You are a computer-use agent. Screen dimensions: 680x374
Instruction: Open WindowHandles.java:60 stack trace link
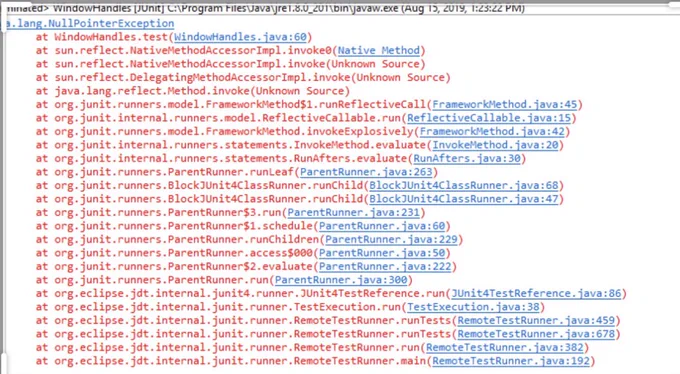(x=240, y=37)
